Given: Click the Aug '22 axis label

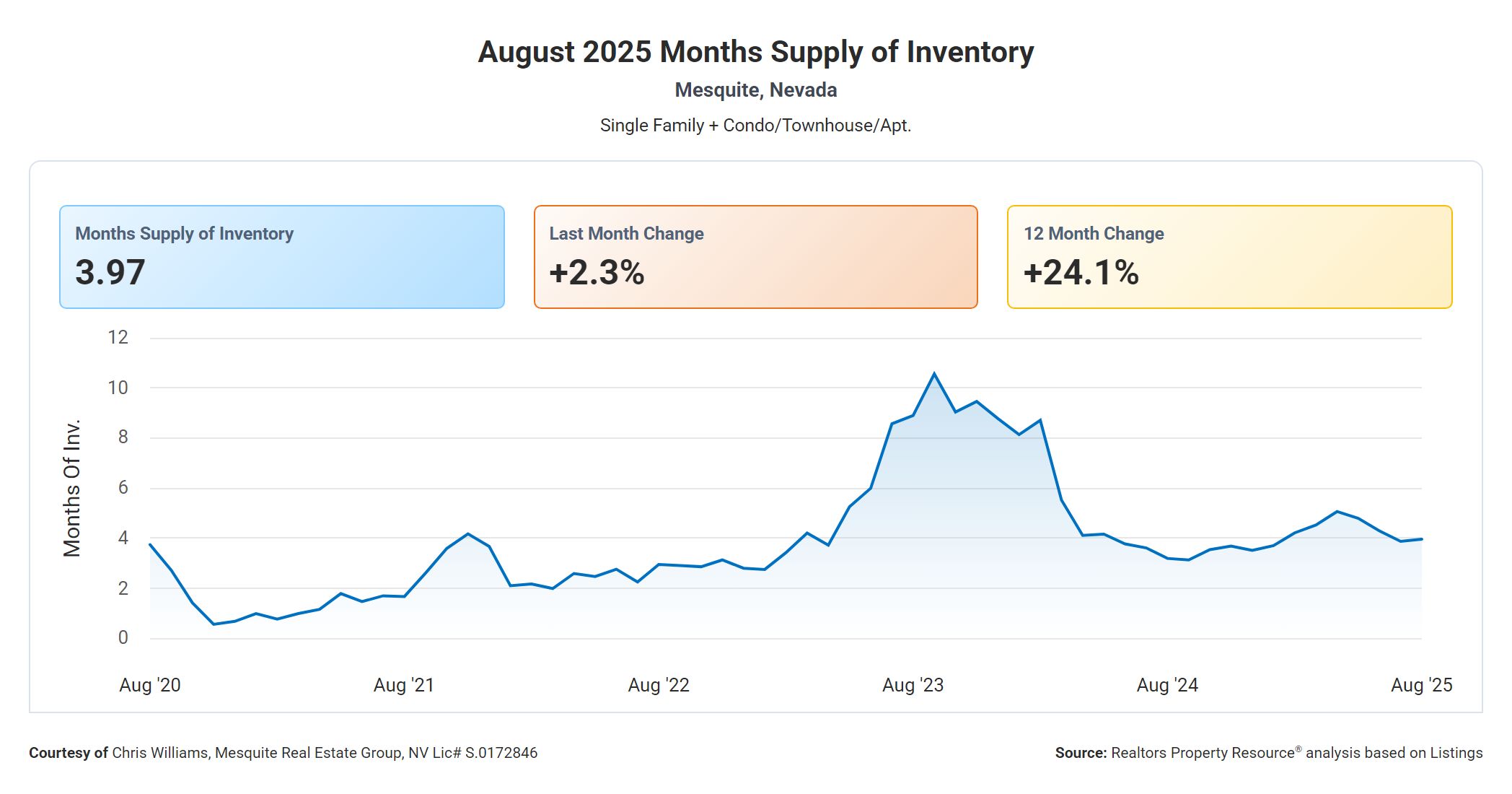Looking at the screenshot, I should pyautogui.click(x=659, y=685).
